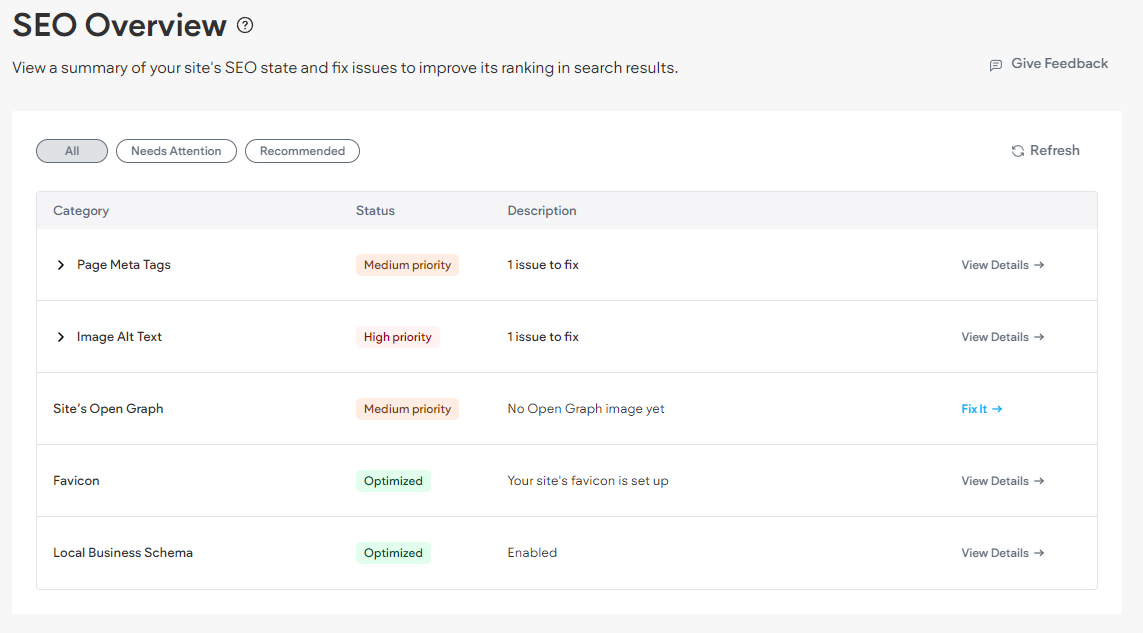Click the Optimized badge on the Favicon row

point(393,480)
